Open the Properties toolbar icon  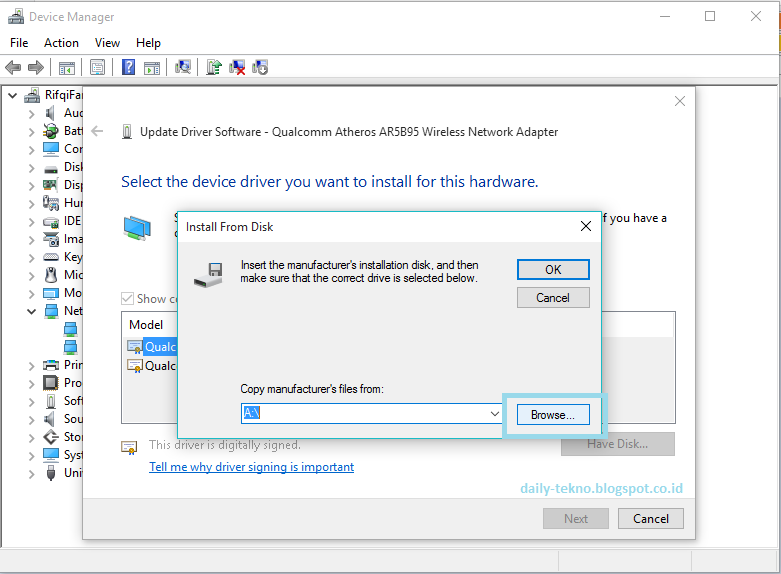click(97, 67)
